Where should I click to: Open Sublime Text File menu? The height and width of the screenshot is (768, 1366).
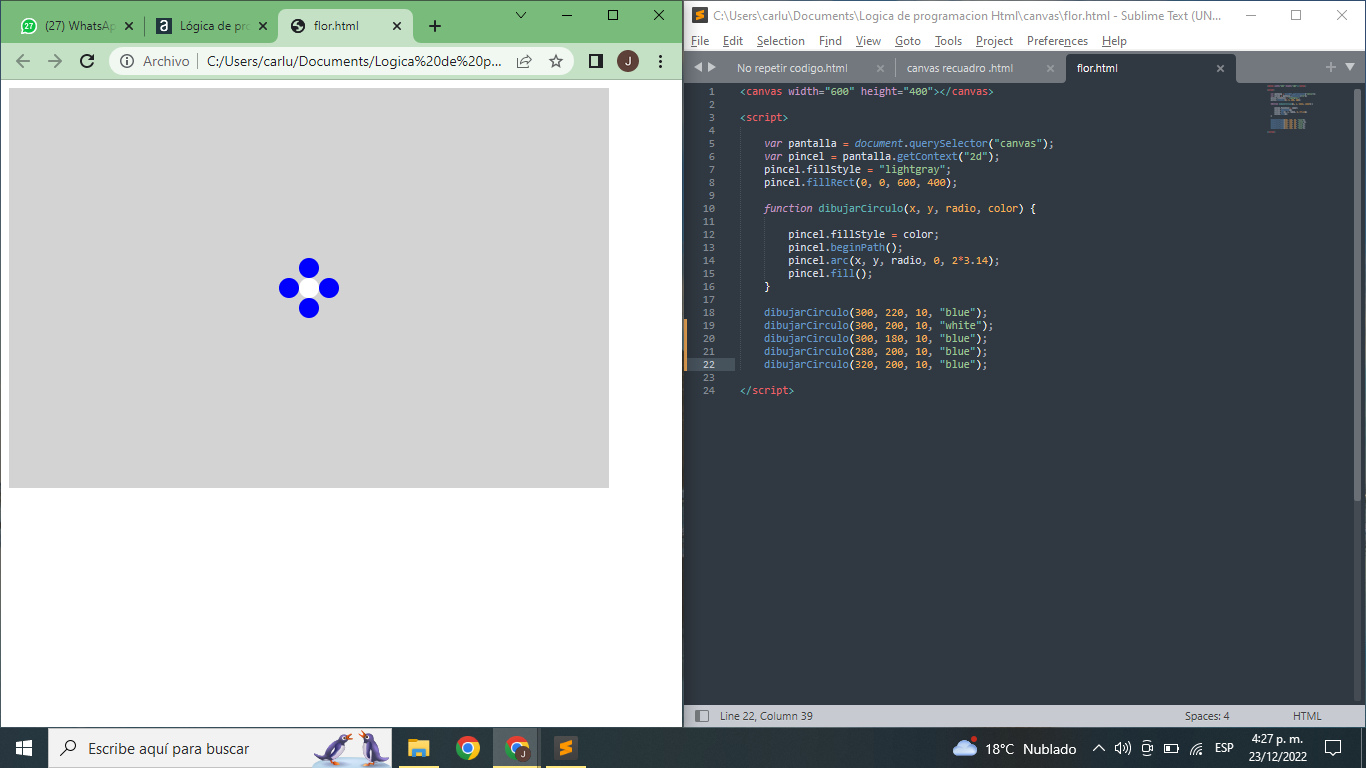[x=700, y=41]
